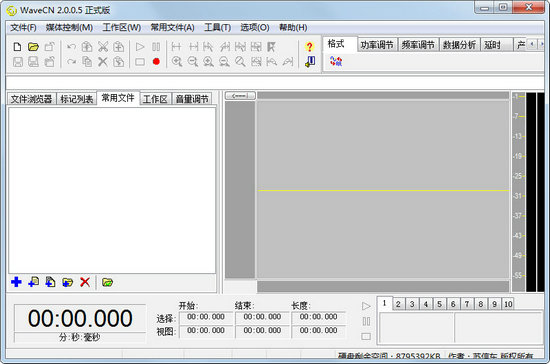Open the 媒体控制(M) menu
The width and height of the screenshot is (550, 364).
[x=69, y=28]
